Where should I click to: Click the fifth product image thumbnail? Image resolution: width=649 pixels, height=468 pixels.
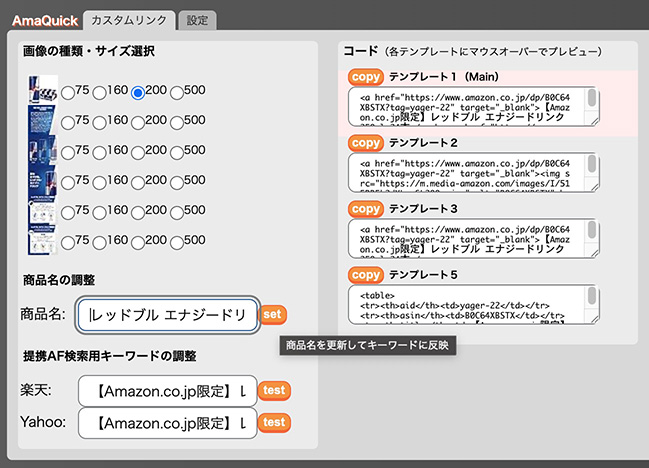(x=42, y=211)
